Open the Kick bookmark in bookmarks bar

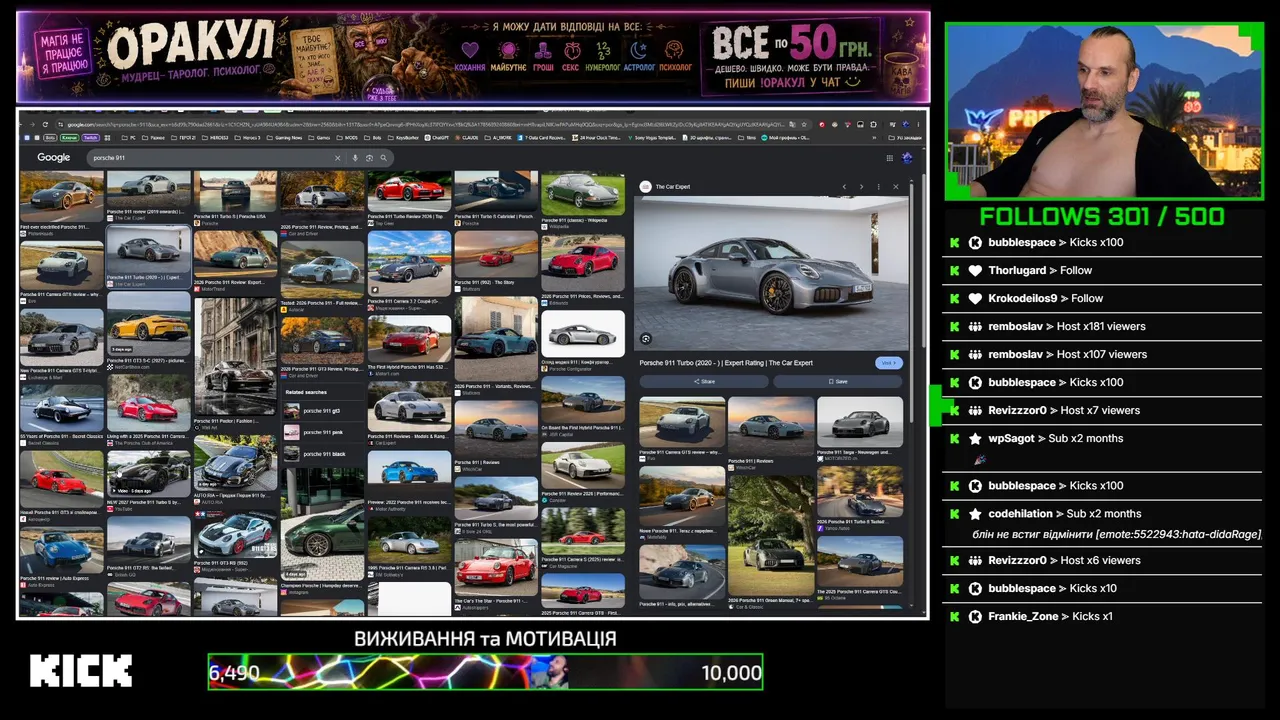pyautogui.click(x=69, y=138)
